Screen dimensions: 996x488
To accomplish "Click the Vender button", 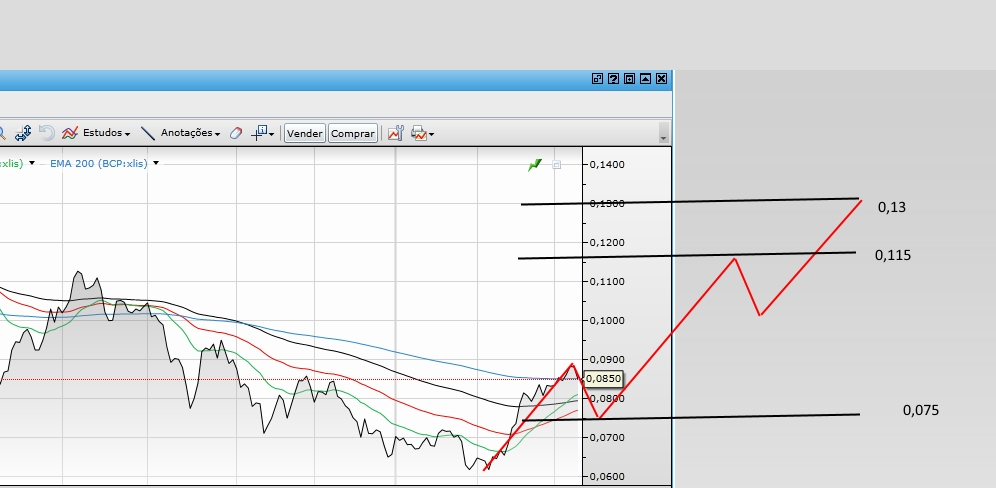I will [x=304, y=133].
